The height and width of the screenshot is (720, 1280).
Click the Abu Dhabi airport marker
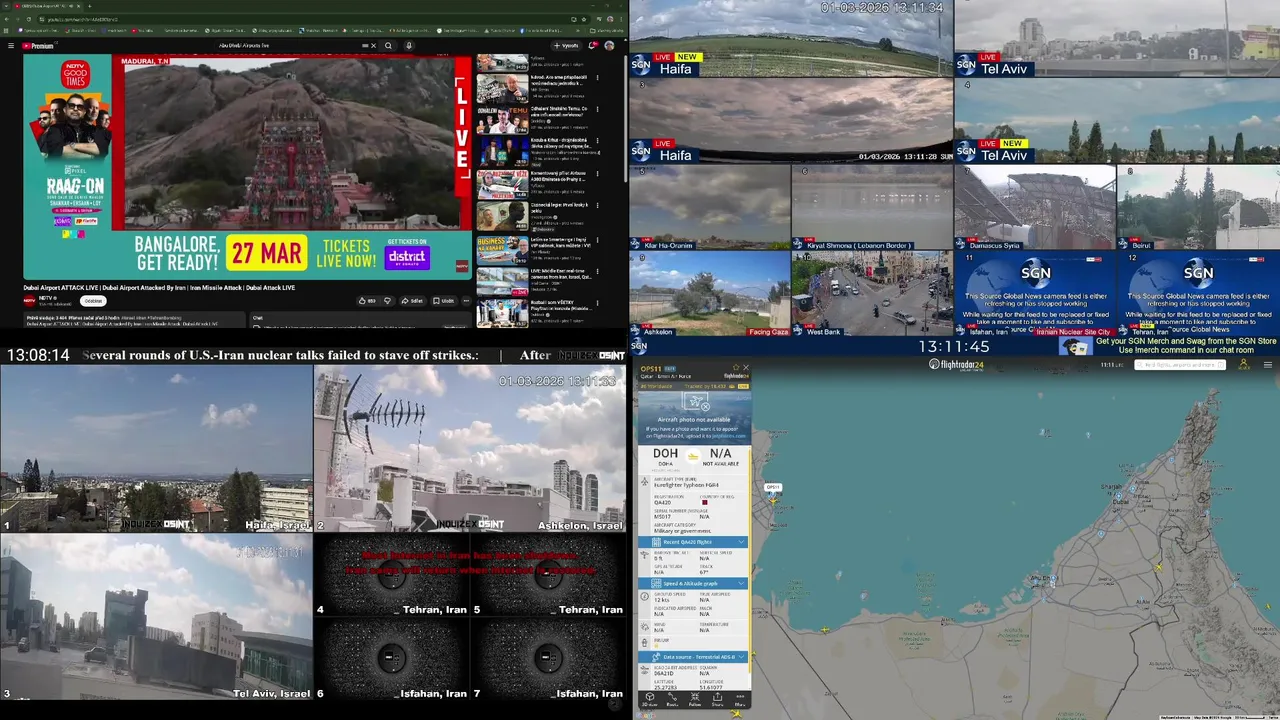(x=1053, y=578)
